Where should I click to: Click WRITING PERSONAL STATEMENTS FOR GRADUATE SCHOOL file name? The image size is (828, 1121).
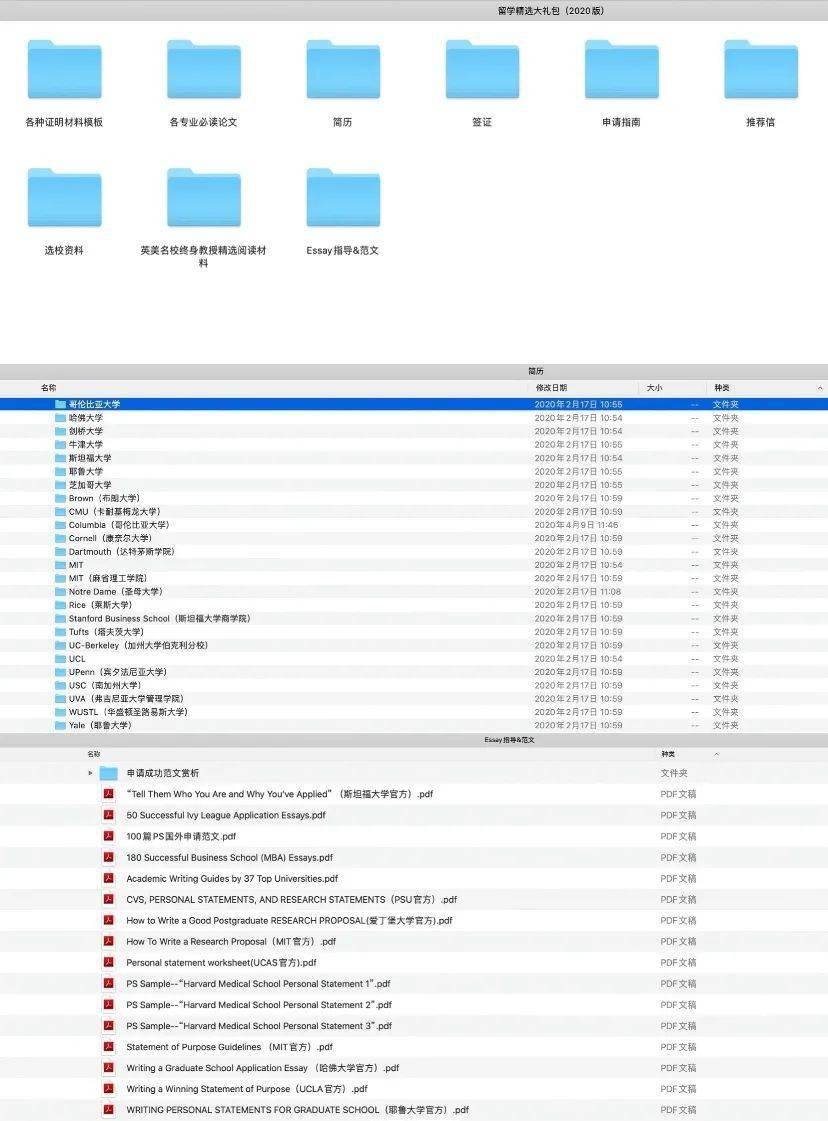tap(297, 1110)
